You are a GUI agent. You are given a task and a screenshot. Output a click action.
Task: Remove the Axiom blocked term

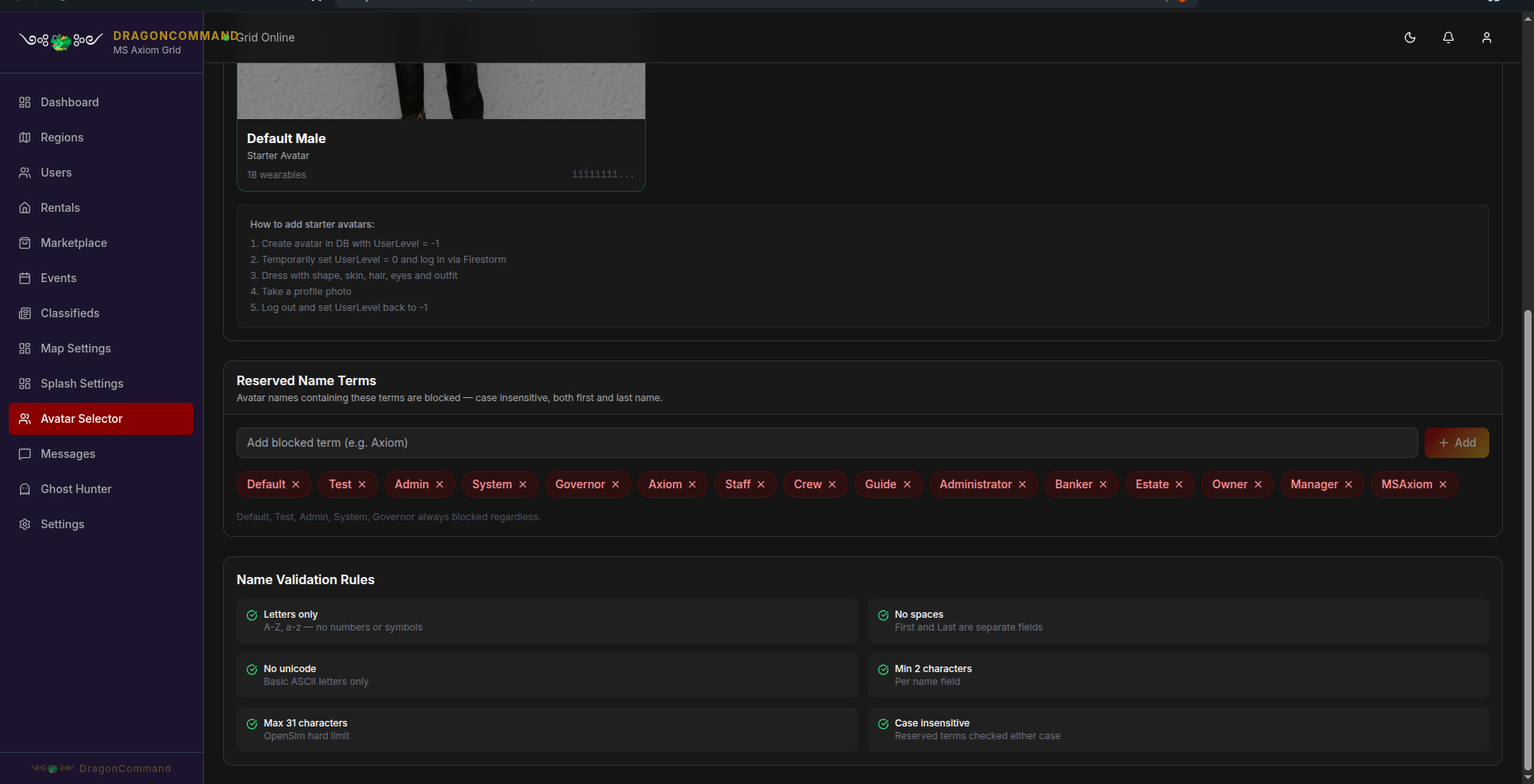[x=692, y=484]
